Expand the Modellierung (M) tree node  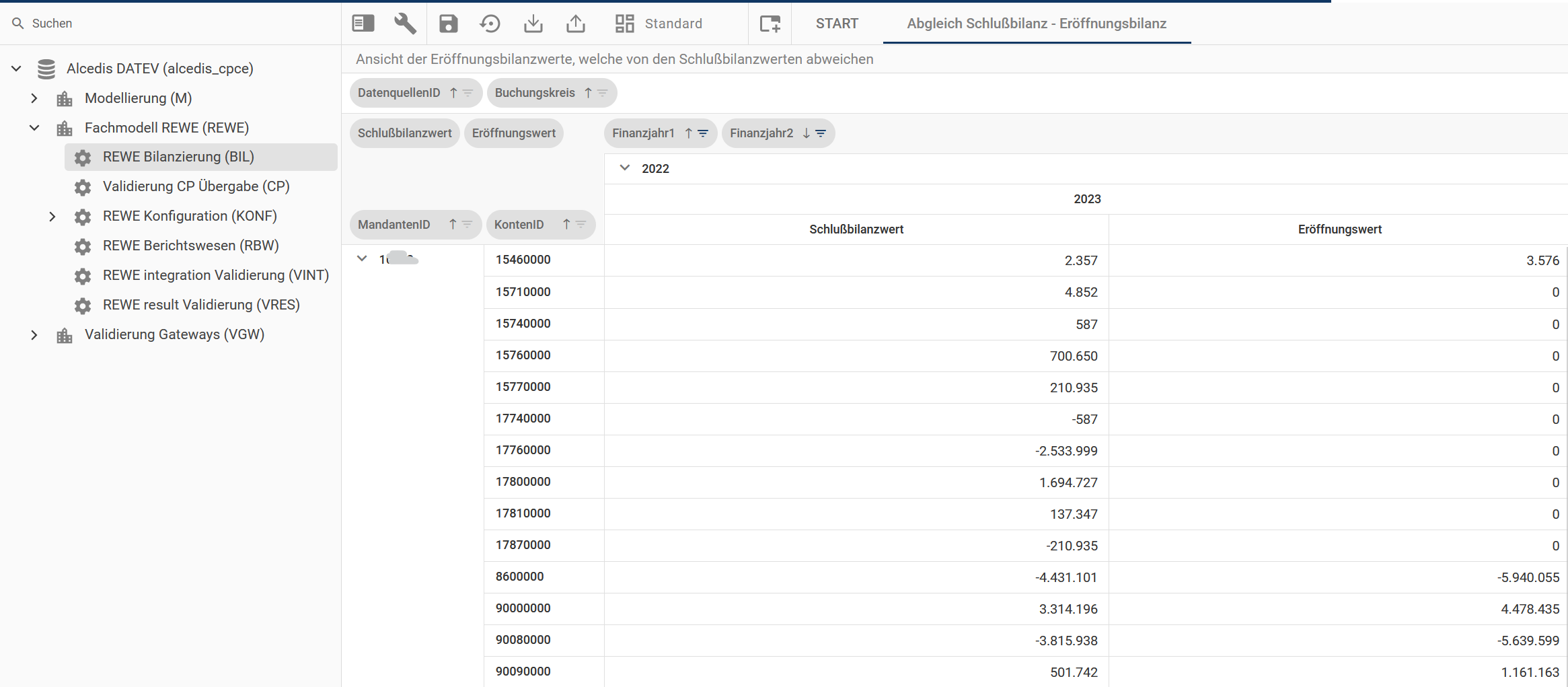click(34, 98)
